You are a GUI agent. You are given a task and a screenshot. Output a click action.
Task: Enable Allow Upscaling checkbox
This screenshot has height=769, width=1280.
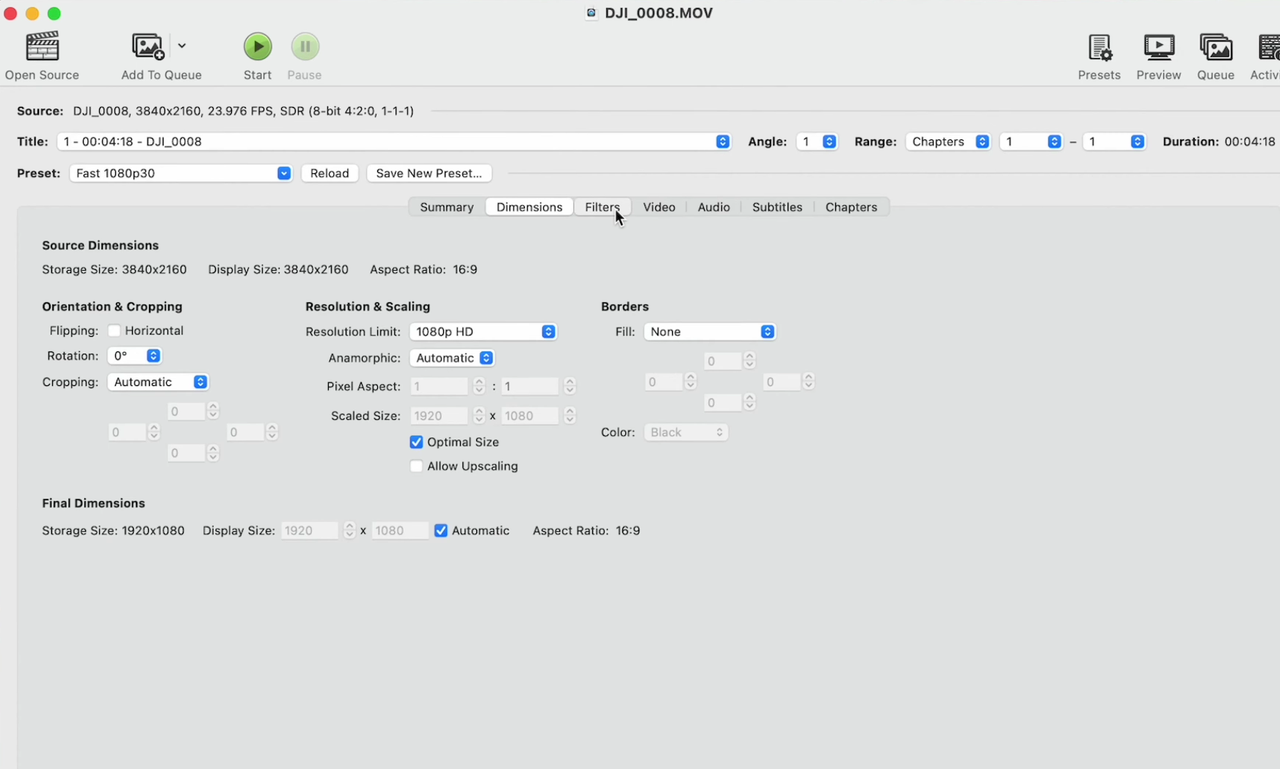(416, 466)
